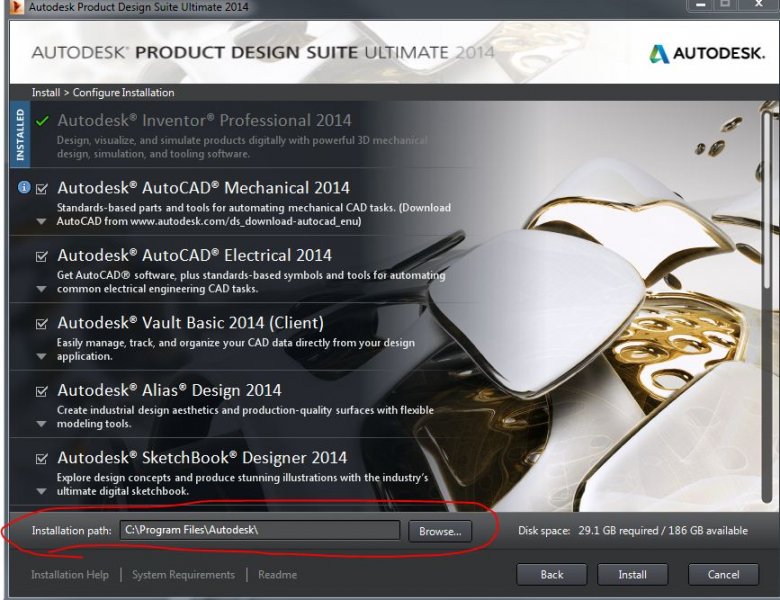Screen dimensions: 780x600
Task: Select the Autodesk AutoCAD Mechanical 2014 title
Action: (x=203, y=188)
